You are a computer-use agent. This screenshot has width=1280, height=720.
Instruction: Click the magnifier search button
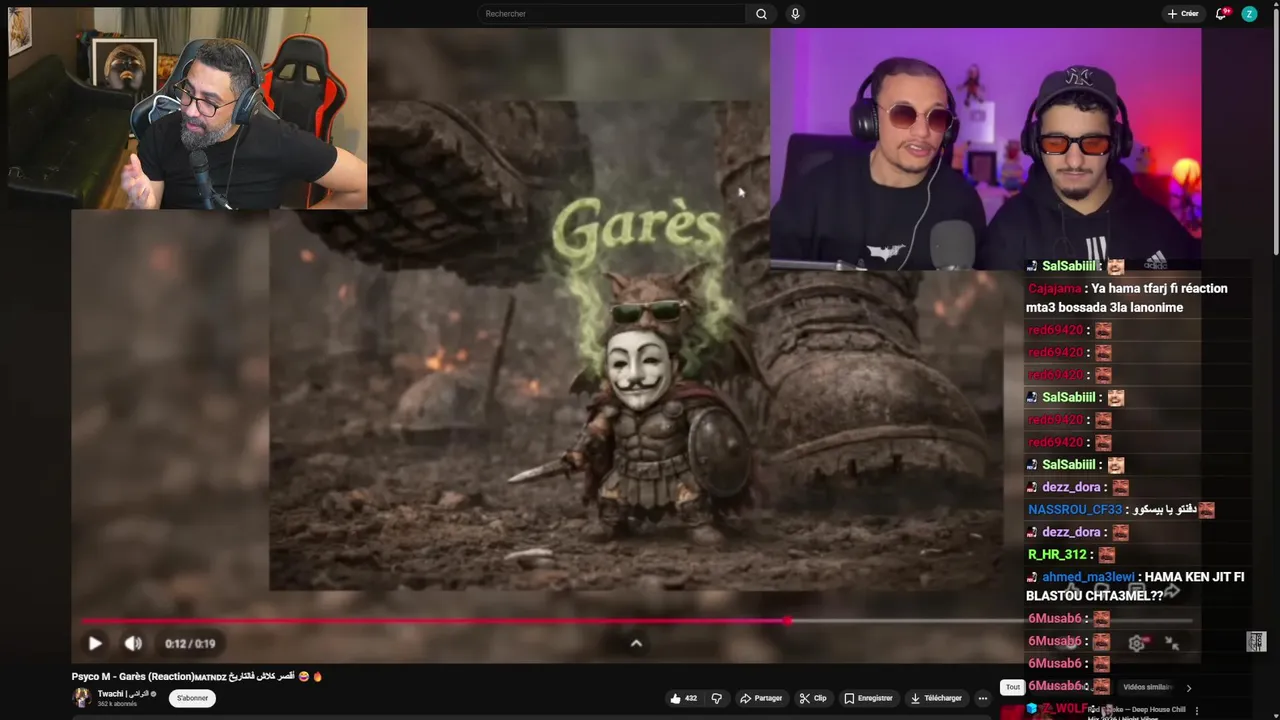(x=761, y=14)
